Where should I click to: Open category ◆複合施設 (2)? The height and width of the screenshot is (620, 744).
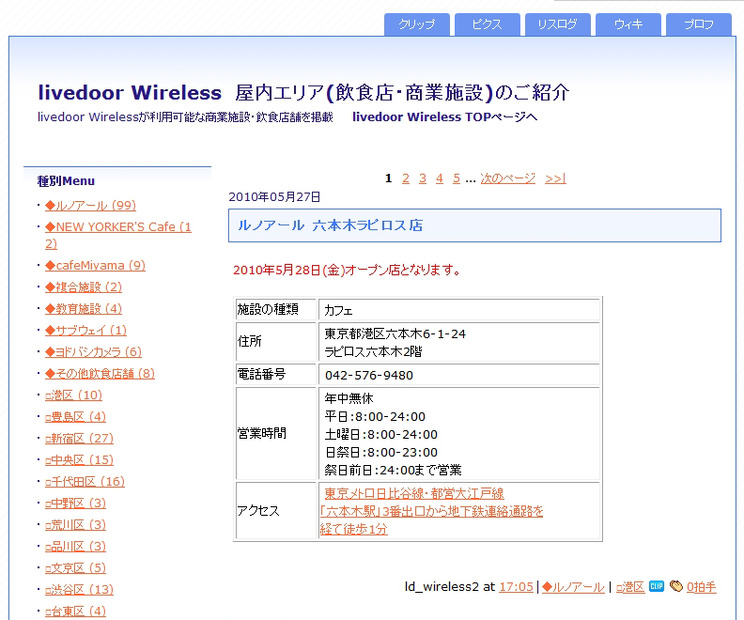[84, 287]
